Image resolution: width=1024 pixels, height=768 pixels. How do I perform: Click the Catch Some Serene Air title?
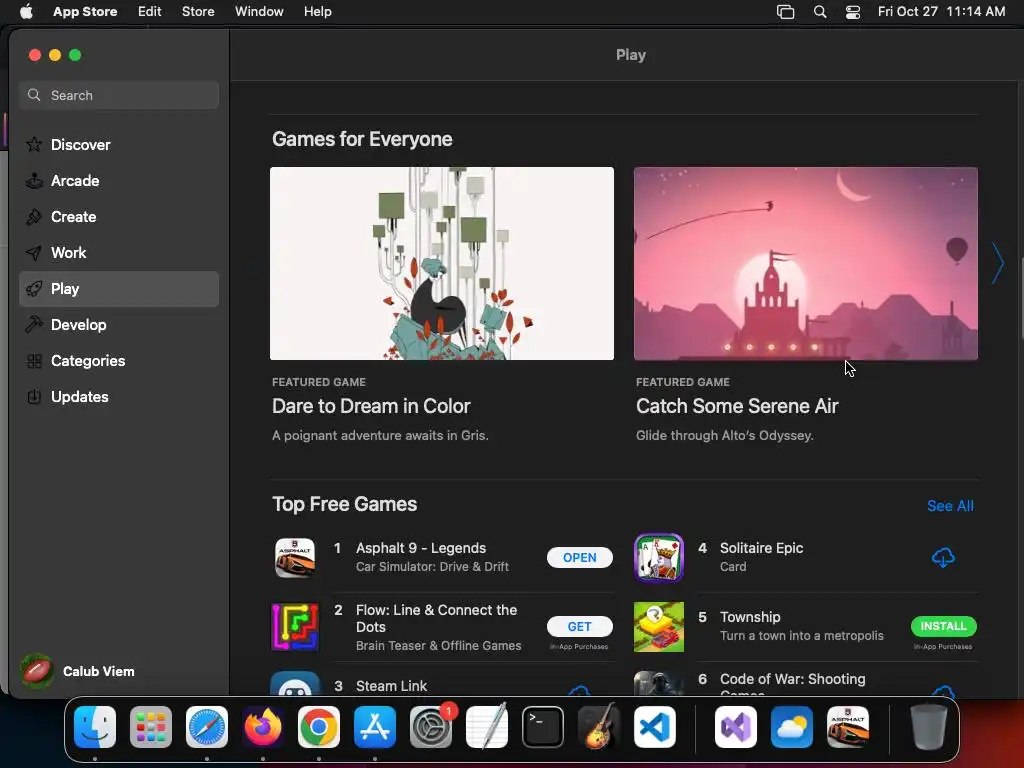point(737,406)
